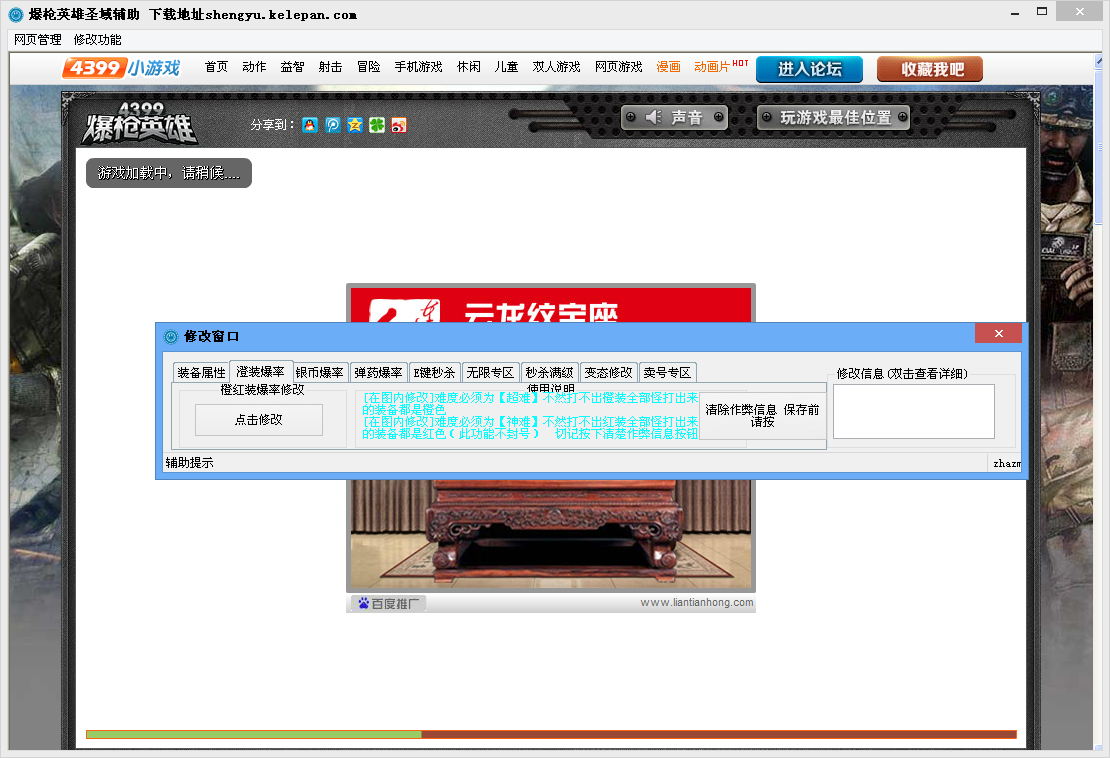
Task: Open the 网页管理 menu
Action: 38,40
